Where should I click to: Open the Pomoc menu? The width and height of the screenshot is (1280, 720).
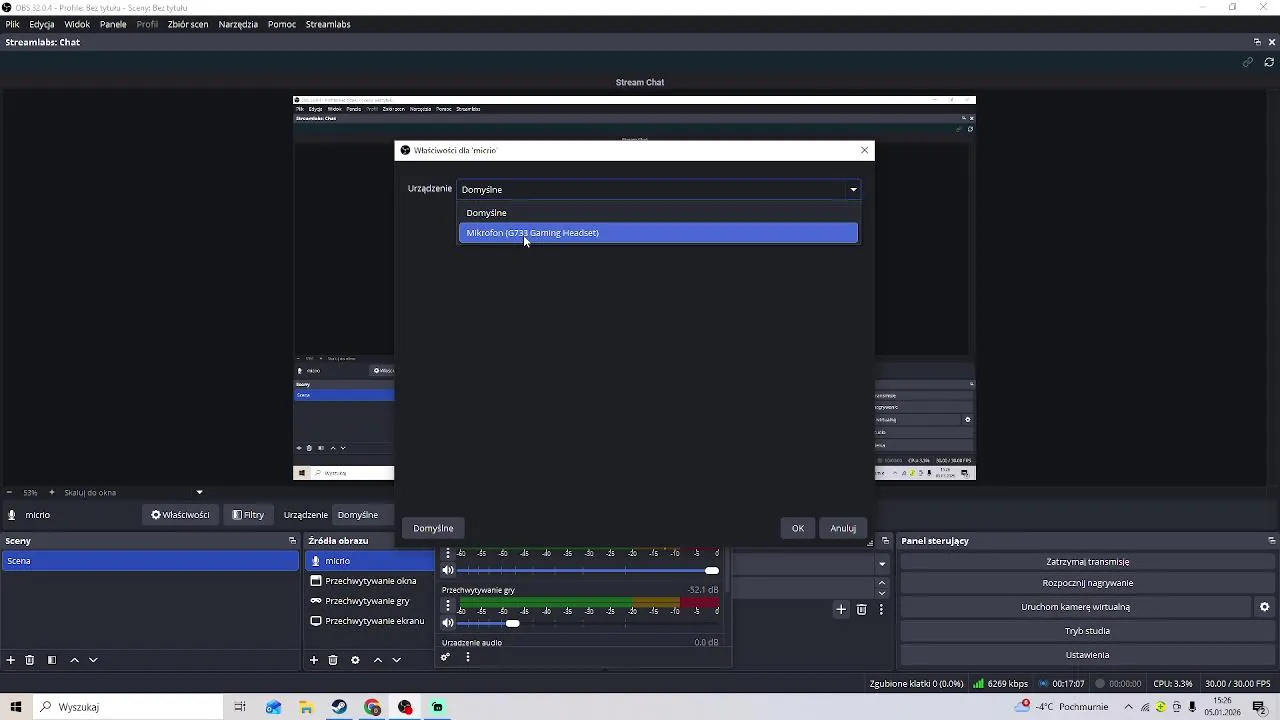tap(282, 24)
